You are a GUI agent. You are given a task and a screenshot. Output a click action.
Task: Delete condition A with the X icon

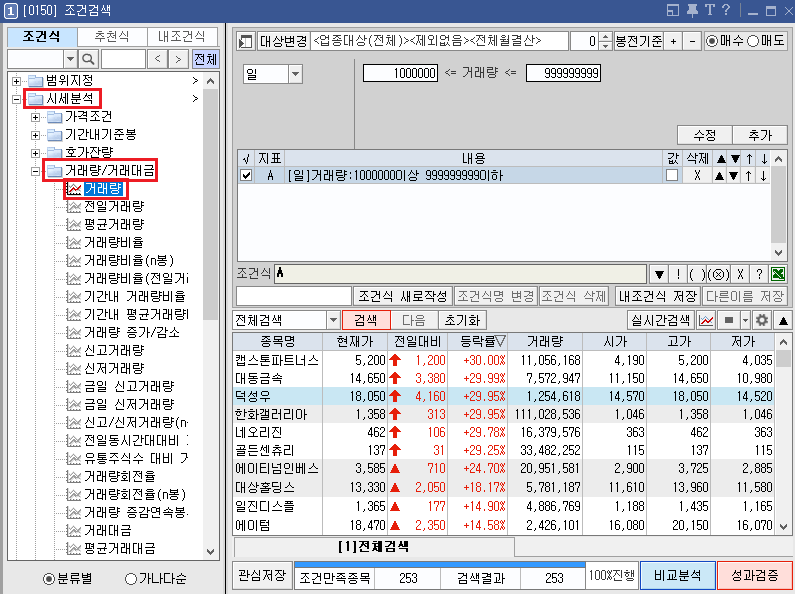tap(697, 175)
